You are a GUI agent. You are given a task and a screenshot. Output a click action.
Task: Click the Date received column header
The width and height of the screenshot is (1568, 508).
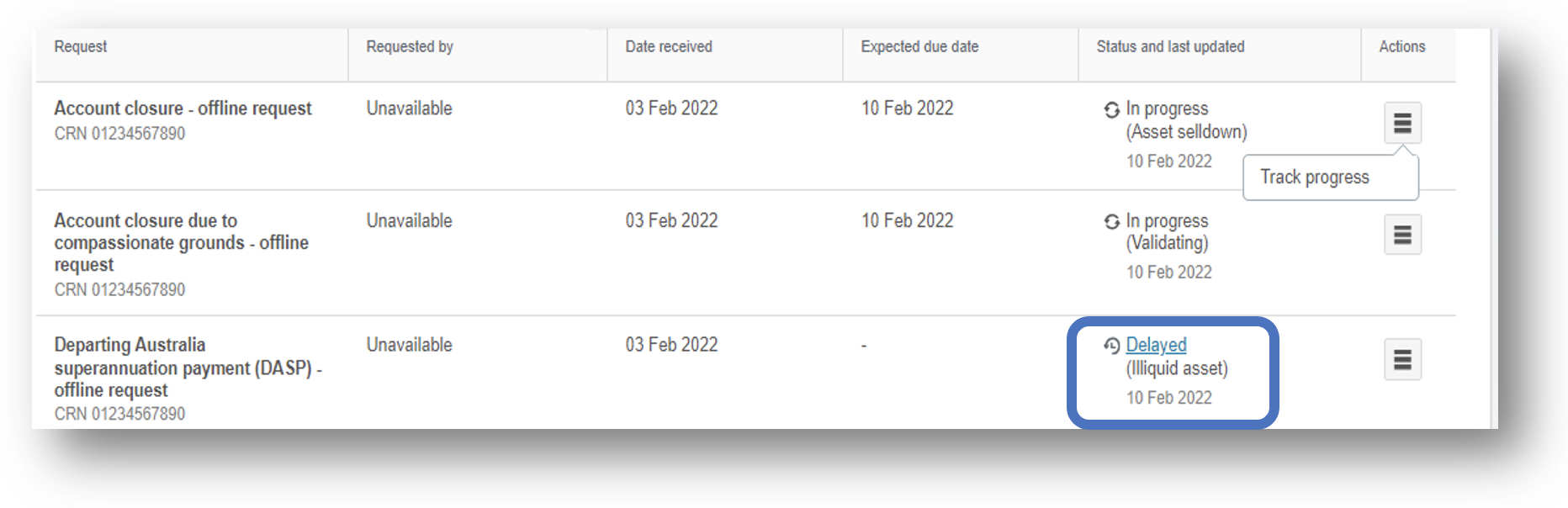point(669,46)
